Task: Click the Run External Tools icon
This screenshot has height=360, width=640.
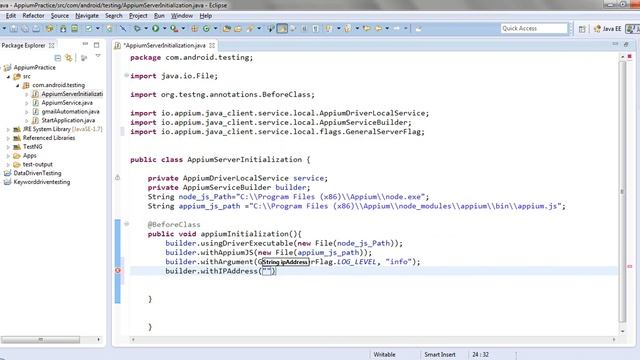Action: tap(174, 29)
